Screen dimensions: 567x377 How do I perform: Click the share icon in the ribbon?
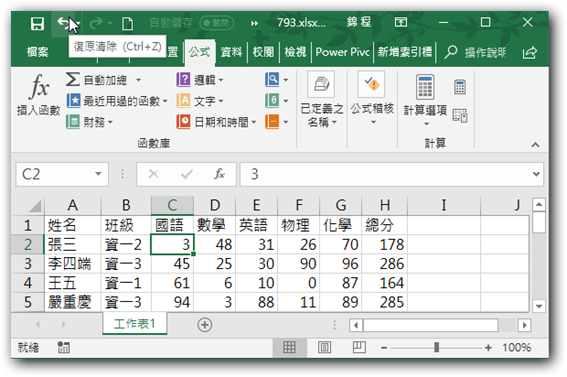click(x=529, y=53)
